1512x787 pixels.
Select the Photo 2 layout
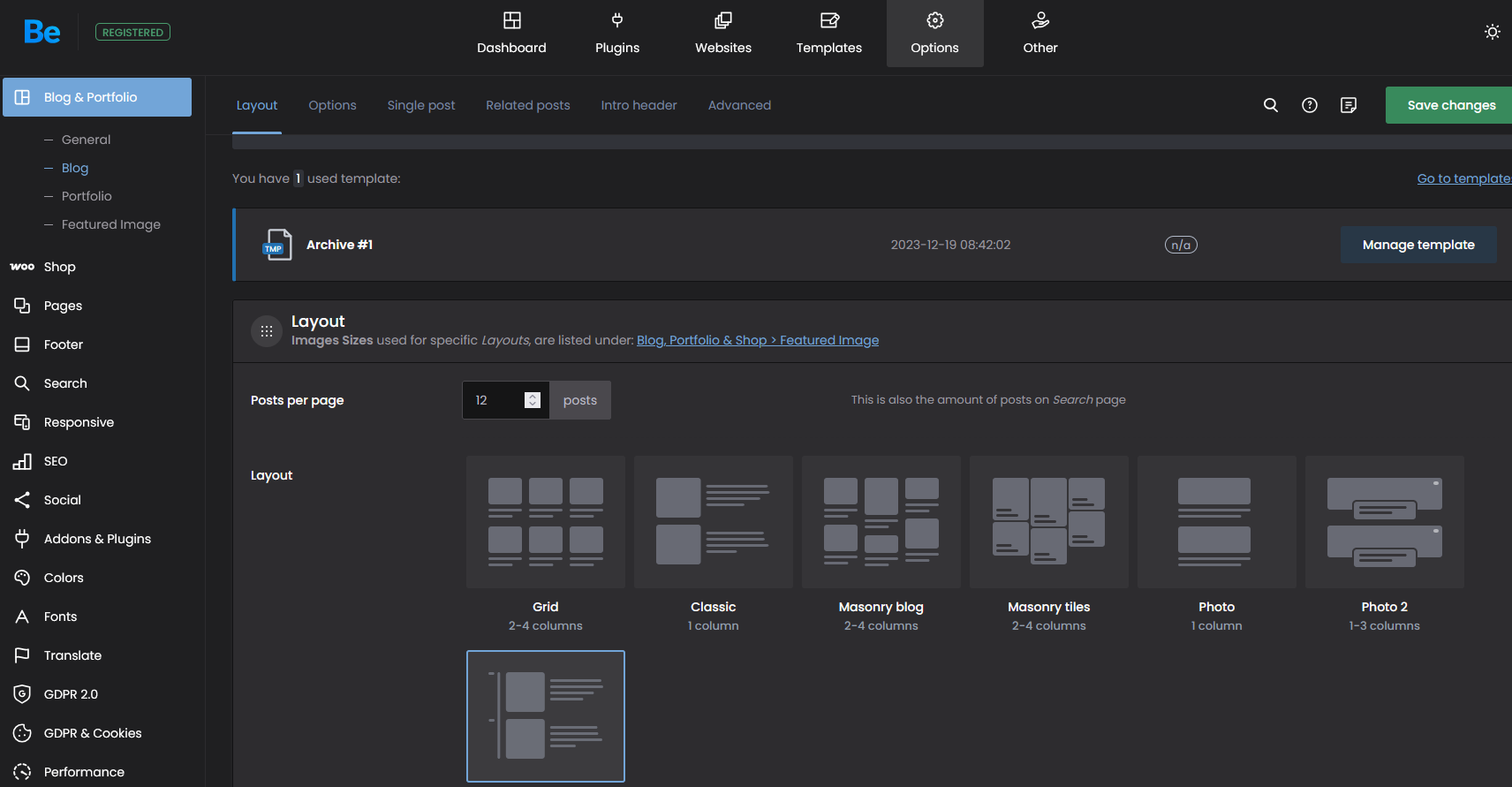click(1384, 522)
